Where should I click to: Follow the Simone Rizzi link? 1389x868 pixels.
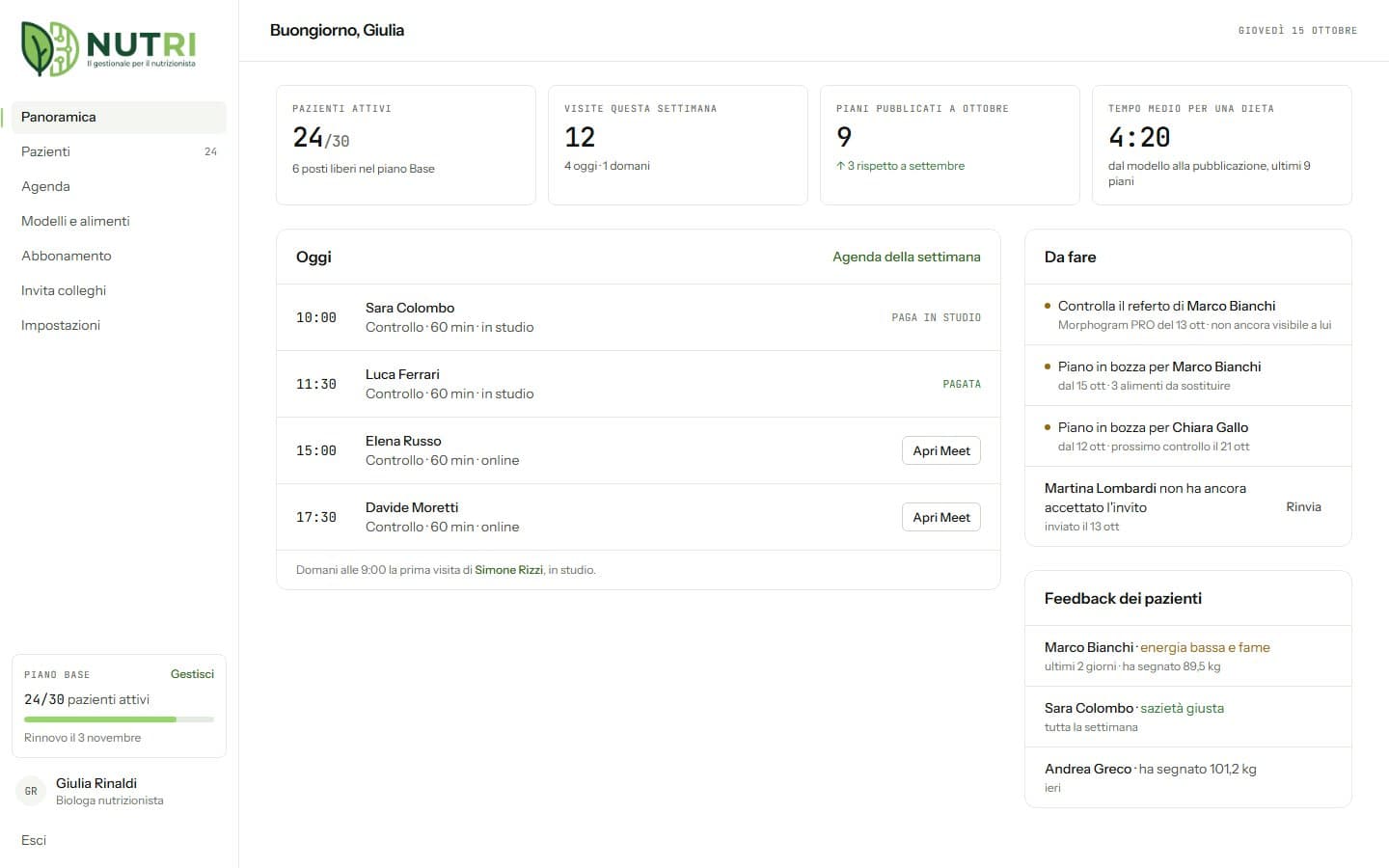(508, 570)
